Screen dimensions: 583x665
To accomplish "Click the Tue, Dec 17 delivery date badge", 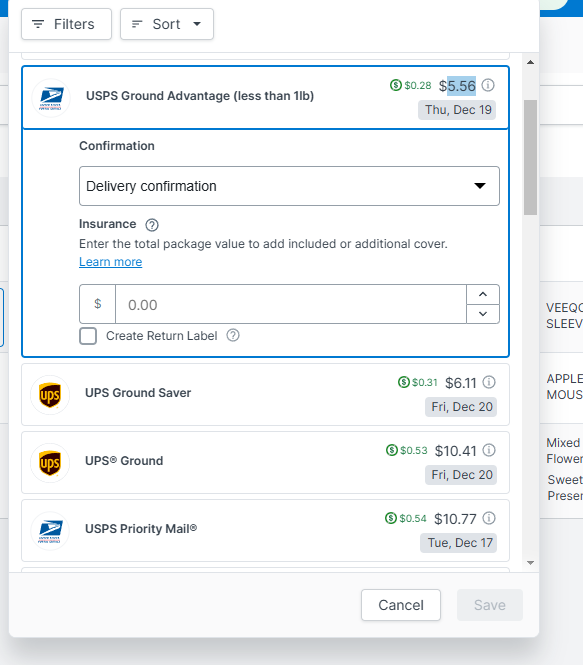I will point(458,543).
